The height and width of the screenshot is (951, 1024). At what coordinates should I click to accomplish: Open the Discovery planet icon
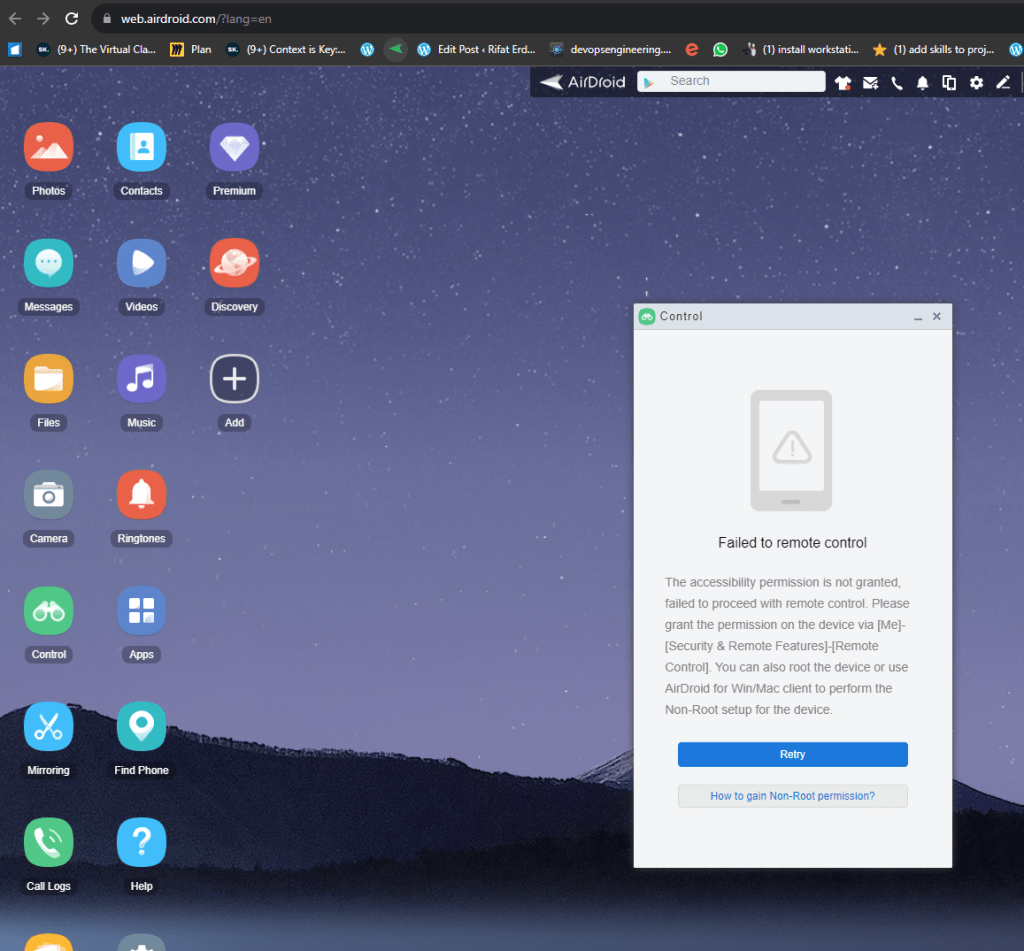pos(234,263)
